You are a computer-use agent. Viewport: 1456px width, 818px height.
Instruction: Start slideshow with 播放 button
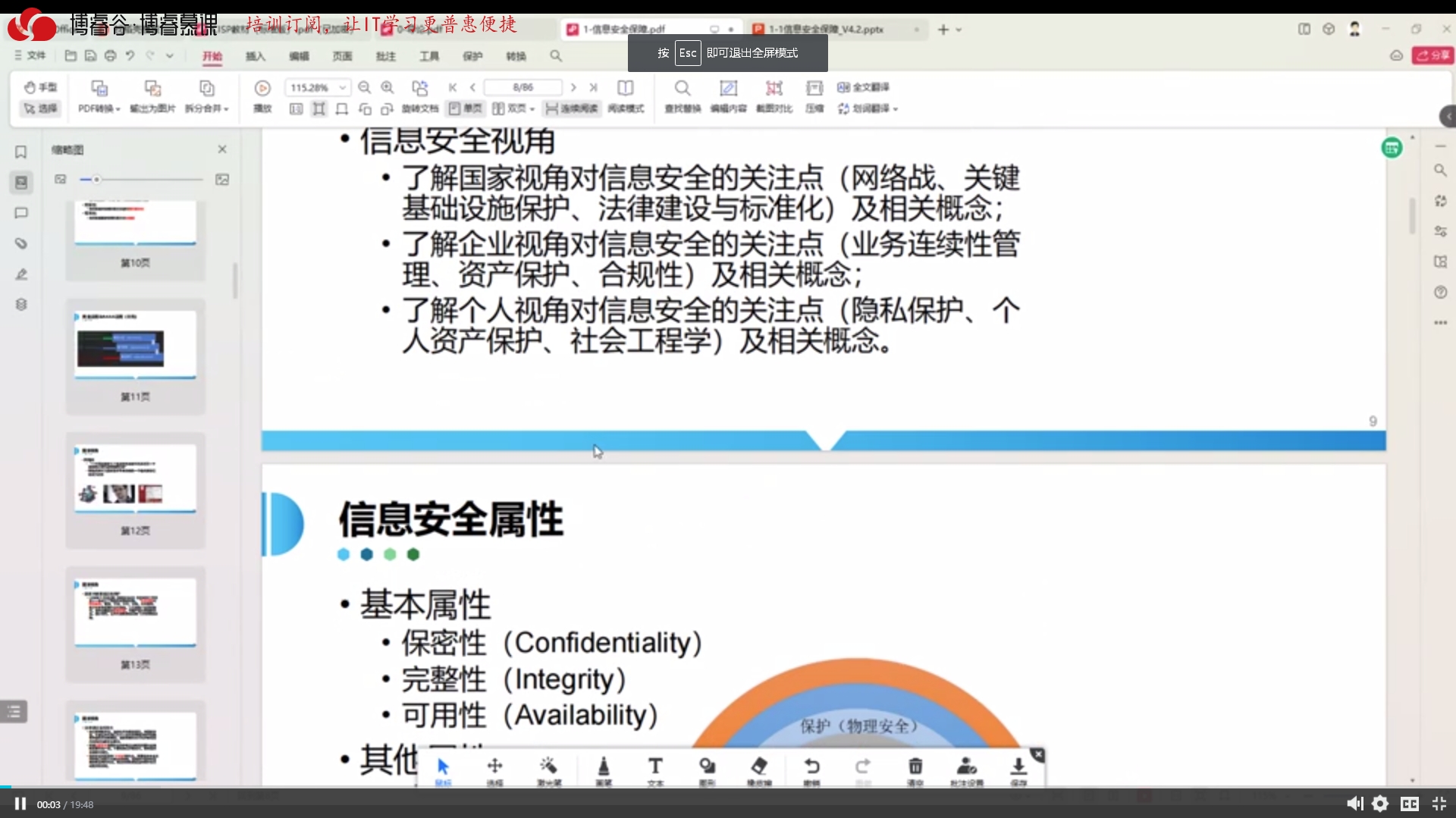click(x=262, y=97)
